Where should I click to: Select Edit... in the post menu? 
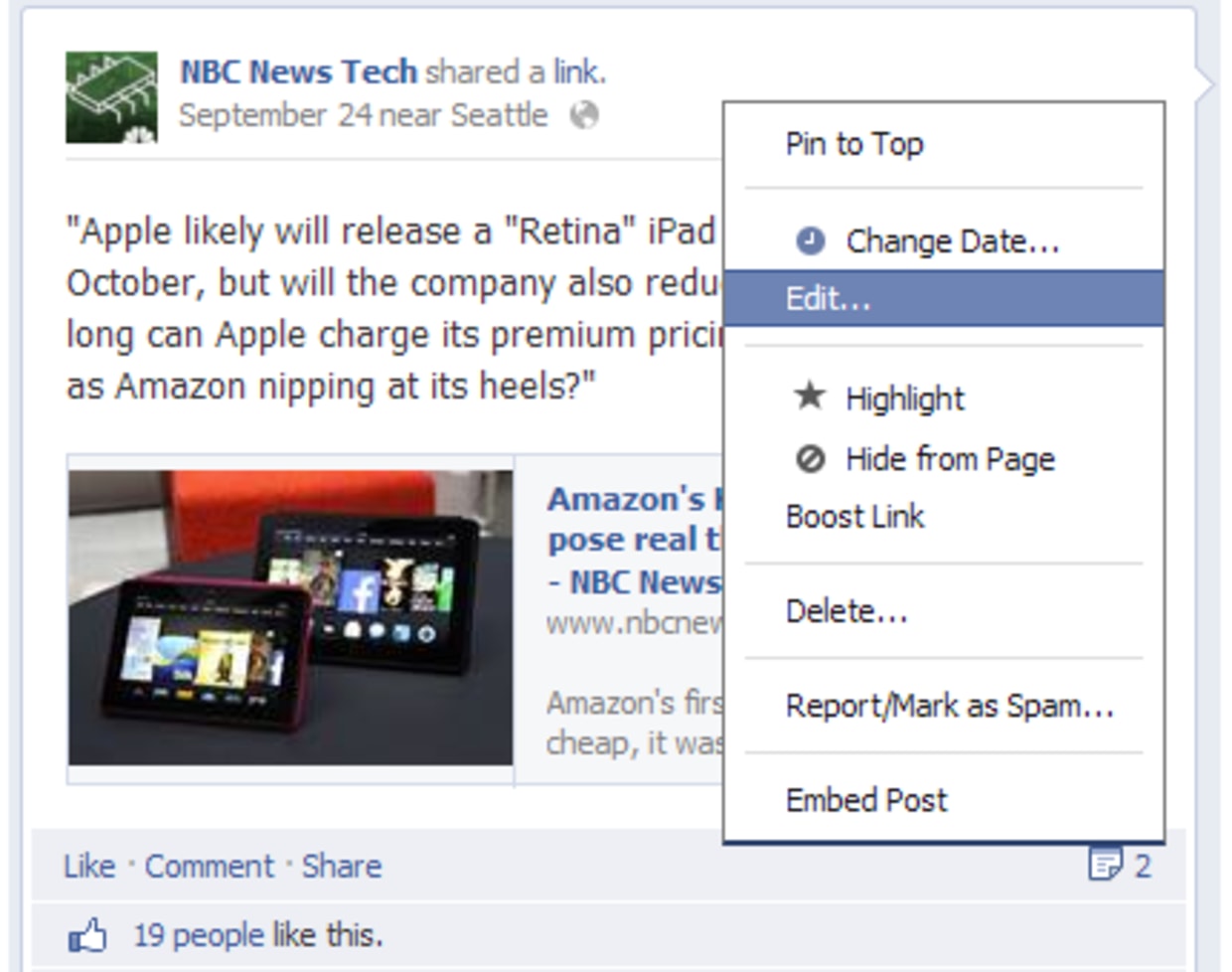coord(944,298)
